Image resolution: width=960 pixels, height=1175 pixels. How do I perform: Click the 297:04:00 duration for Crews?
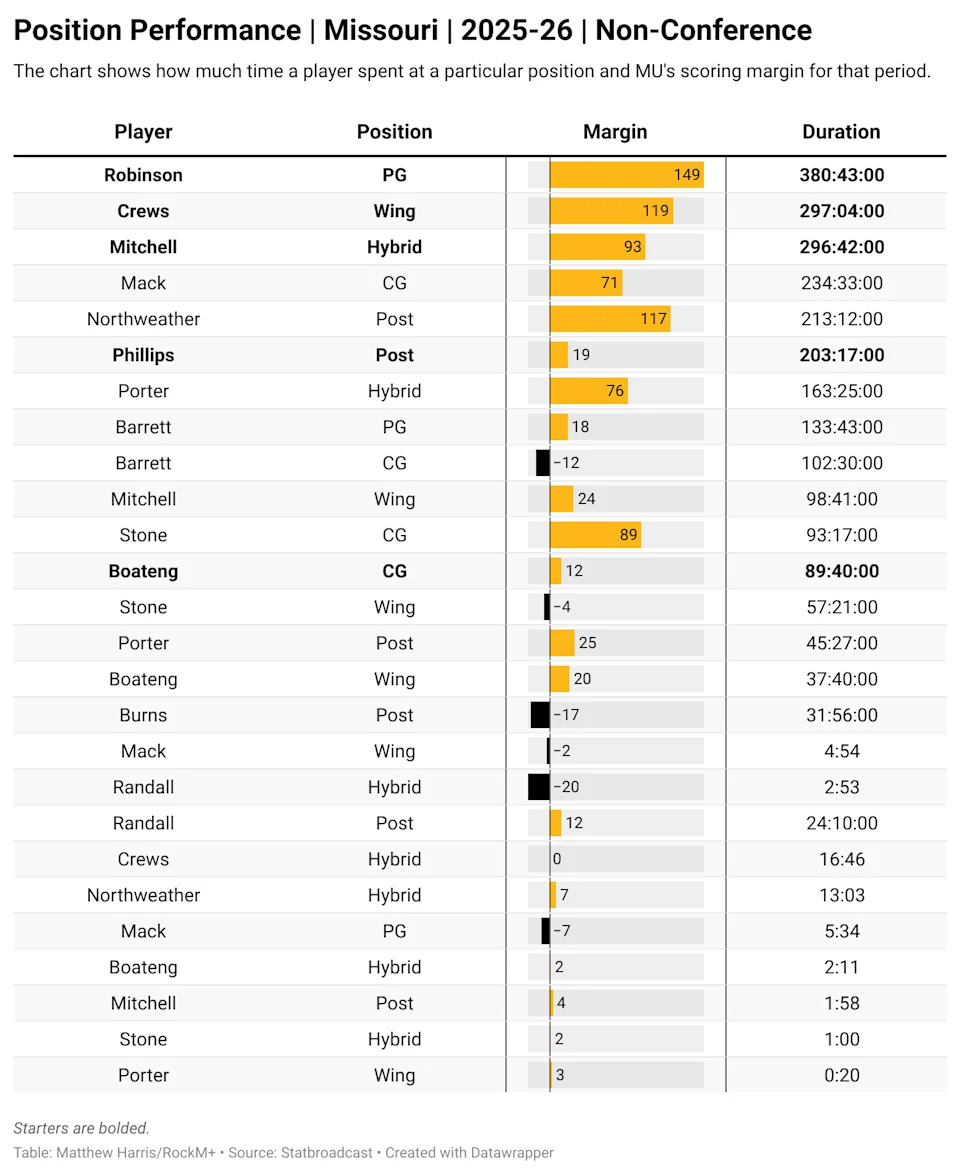click(841, 211)
